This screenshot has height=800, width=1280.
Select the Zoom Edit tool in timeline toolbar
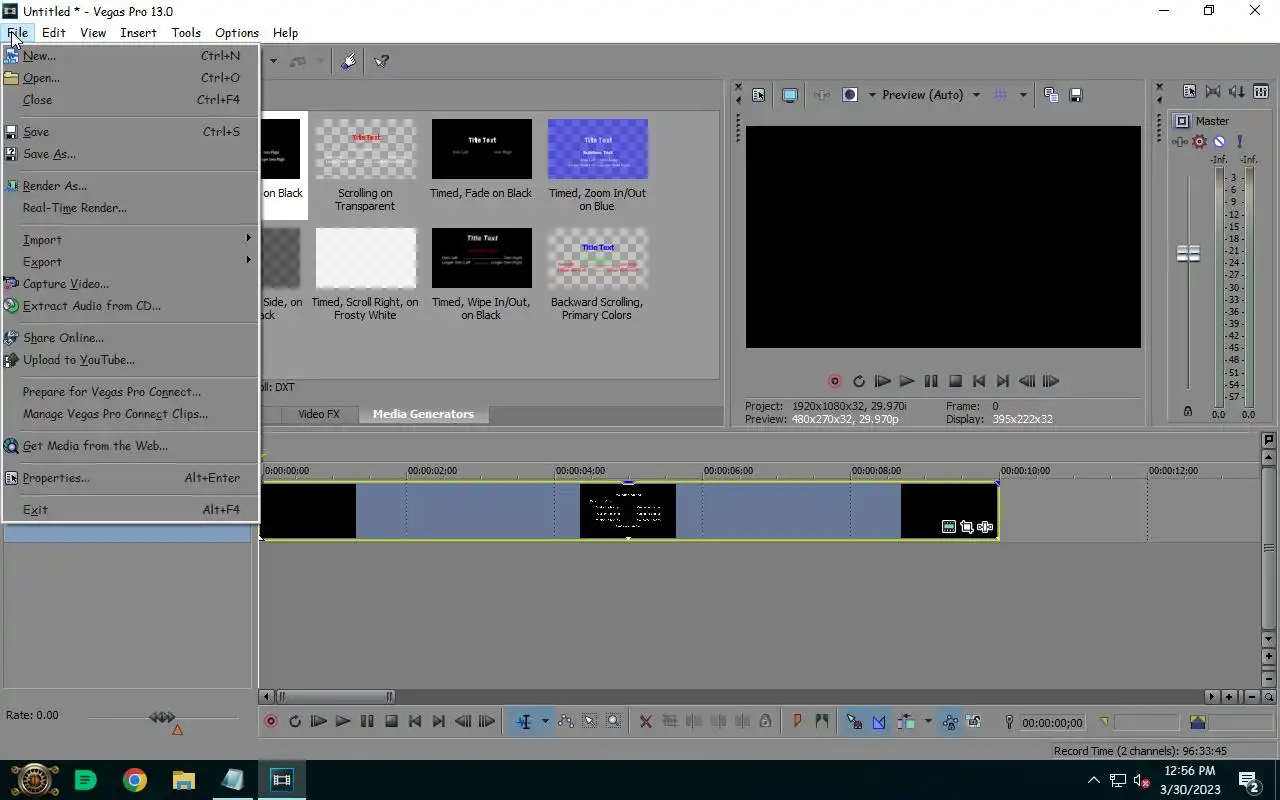click(614, 721)
